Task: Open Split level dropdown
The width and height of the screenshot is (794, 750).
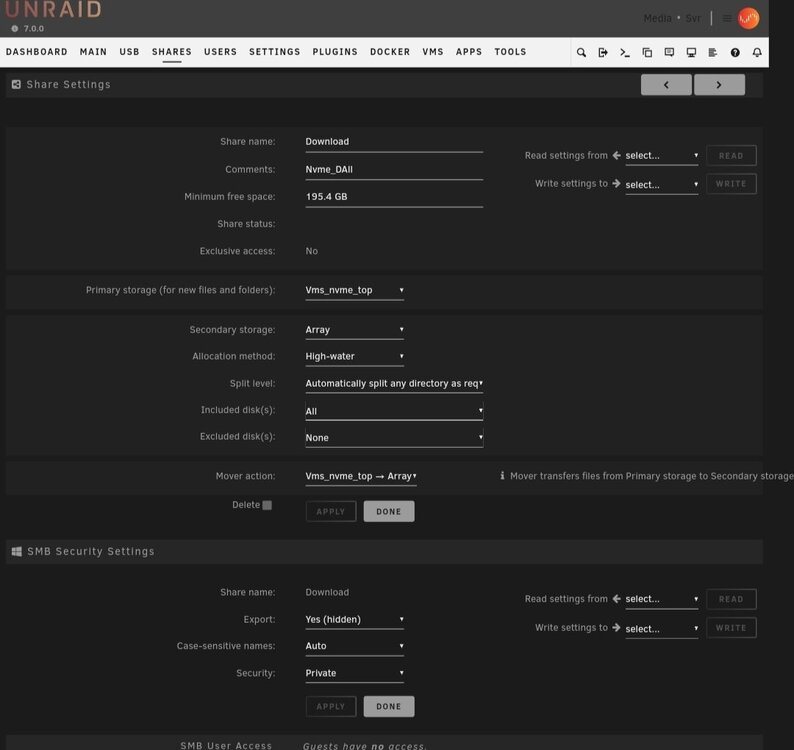Action: [x=394, y=383]
